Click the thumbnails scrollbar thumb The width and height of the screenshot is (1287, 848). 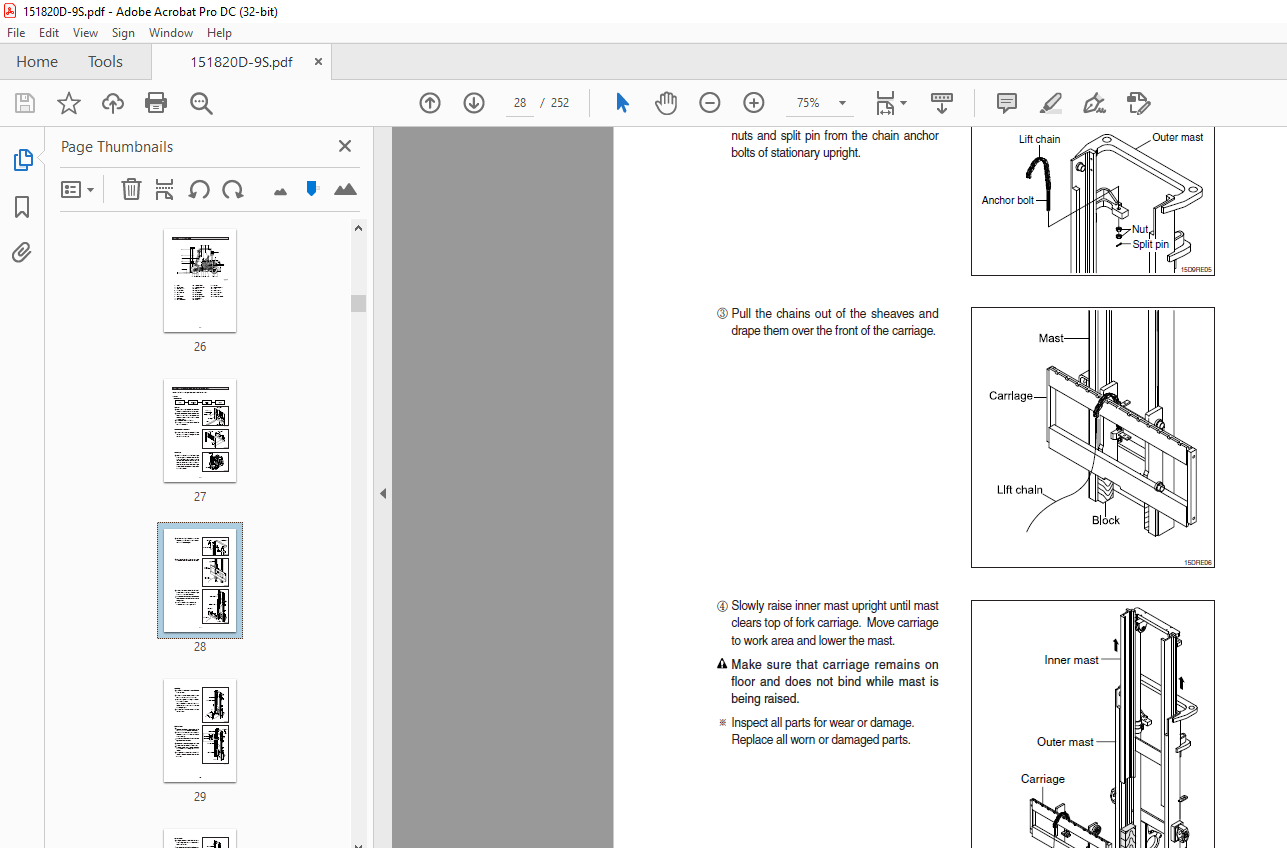pyautogui.click(x=358, y=303)
